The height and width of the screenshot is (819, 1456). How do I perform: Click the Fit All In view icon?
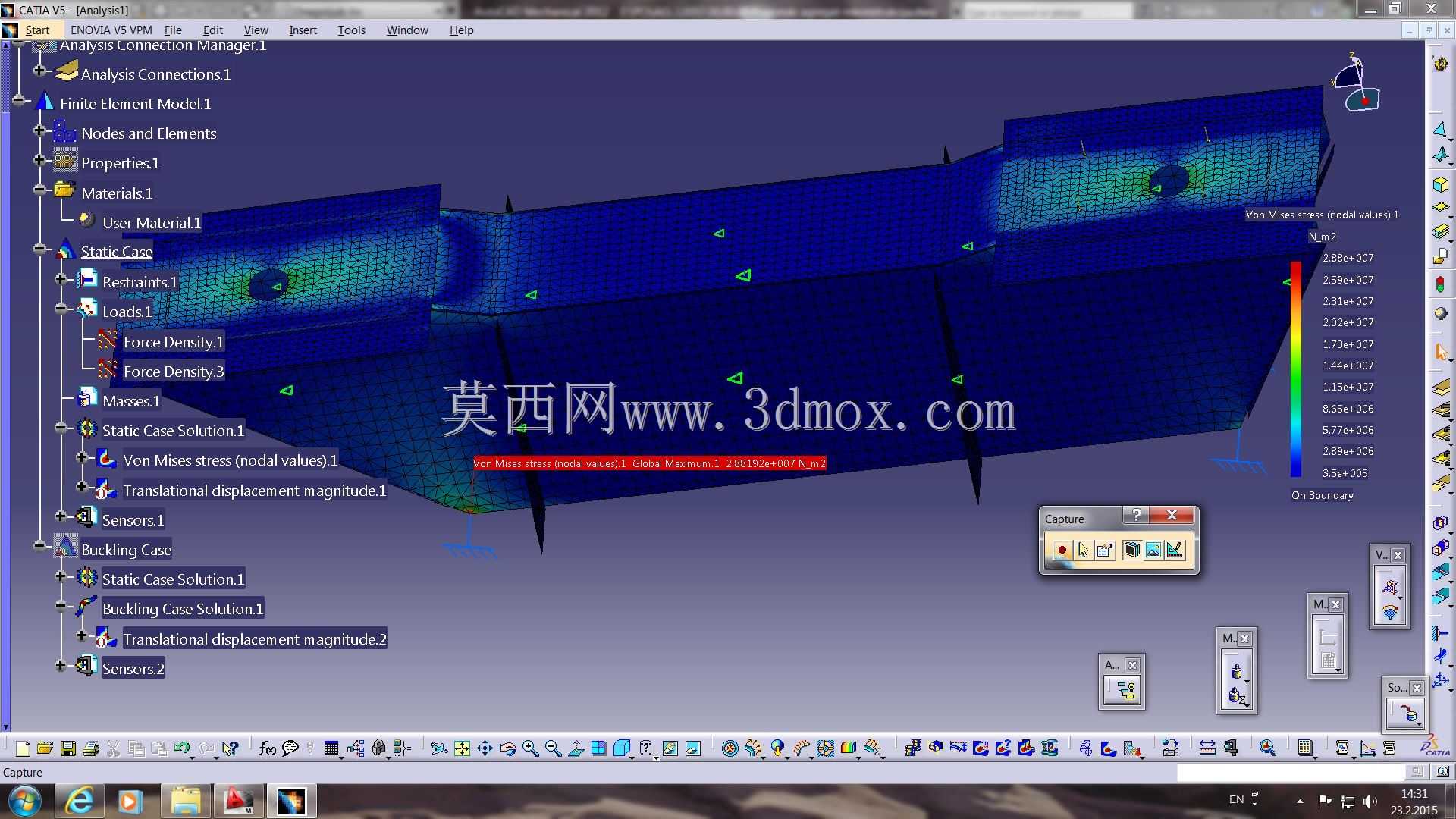click(x=462, y=748)
